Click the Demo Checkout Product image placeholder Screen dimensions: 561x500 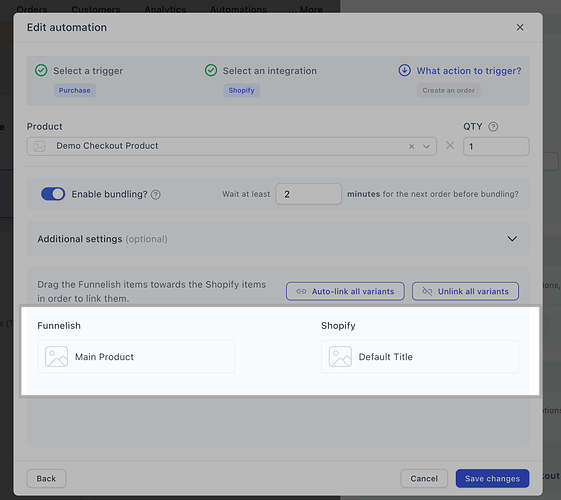39,146
